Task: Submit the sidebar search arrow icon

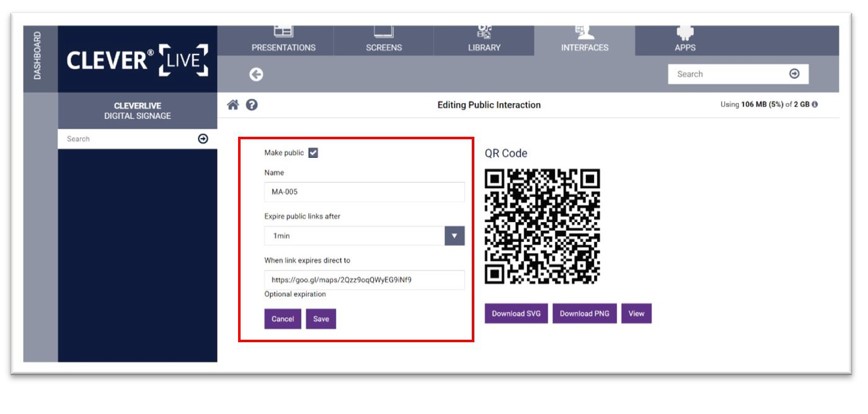Action: coord(203,139)
